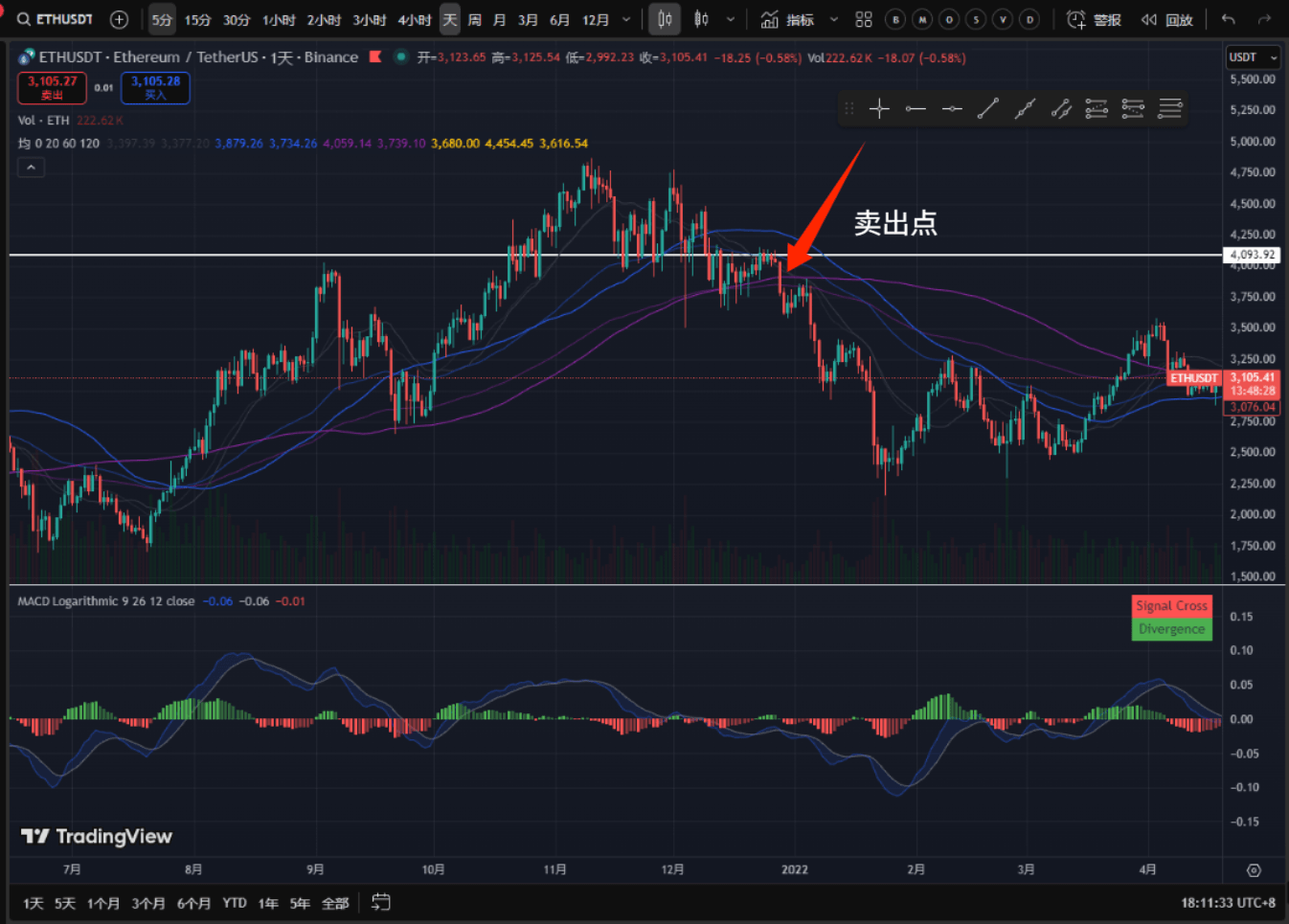Click the add symbol plus icon

tap(119, 19)
